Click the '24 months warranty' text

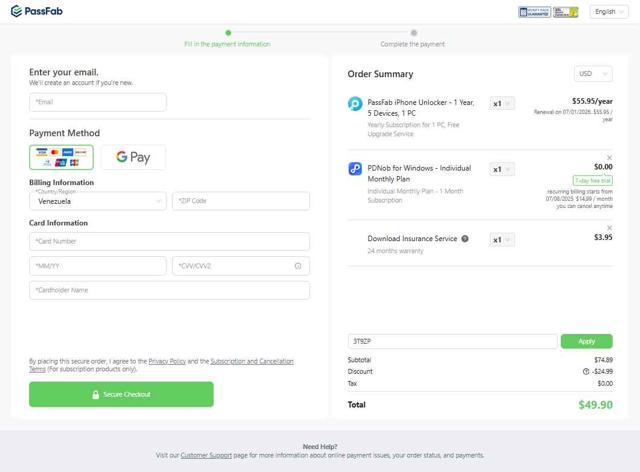pyautogui.click(x=395, y=251)
